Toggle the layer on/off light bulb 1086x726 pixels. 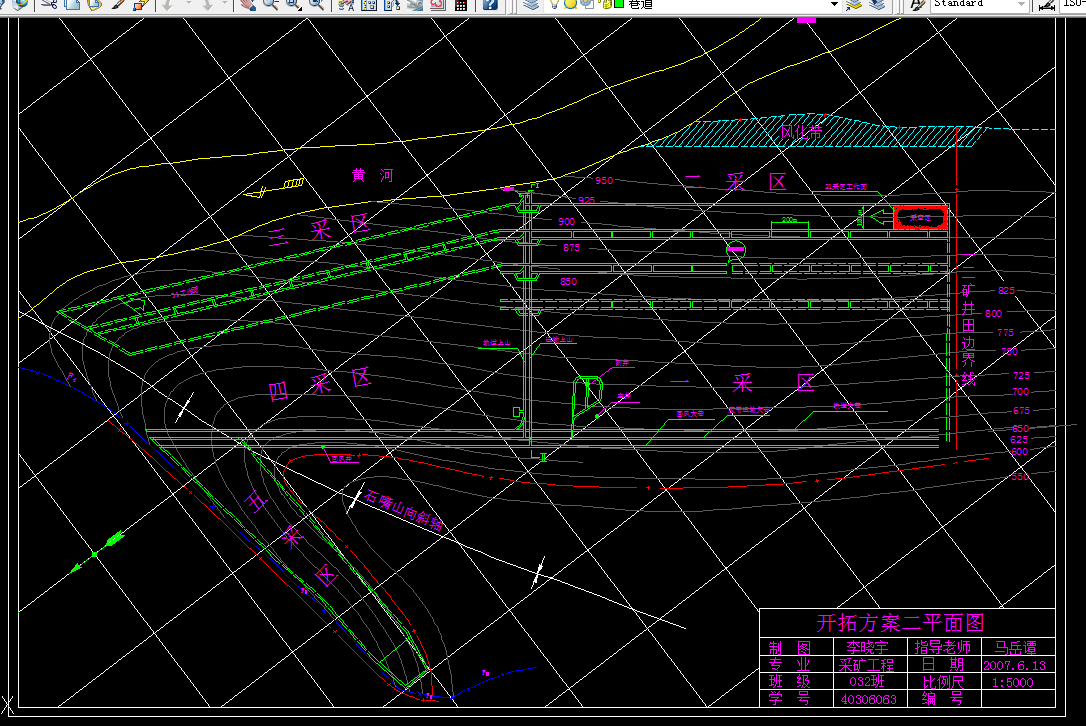point(554,4)
